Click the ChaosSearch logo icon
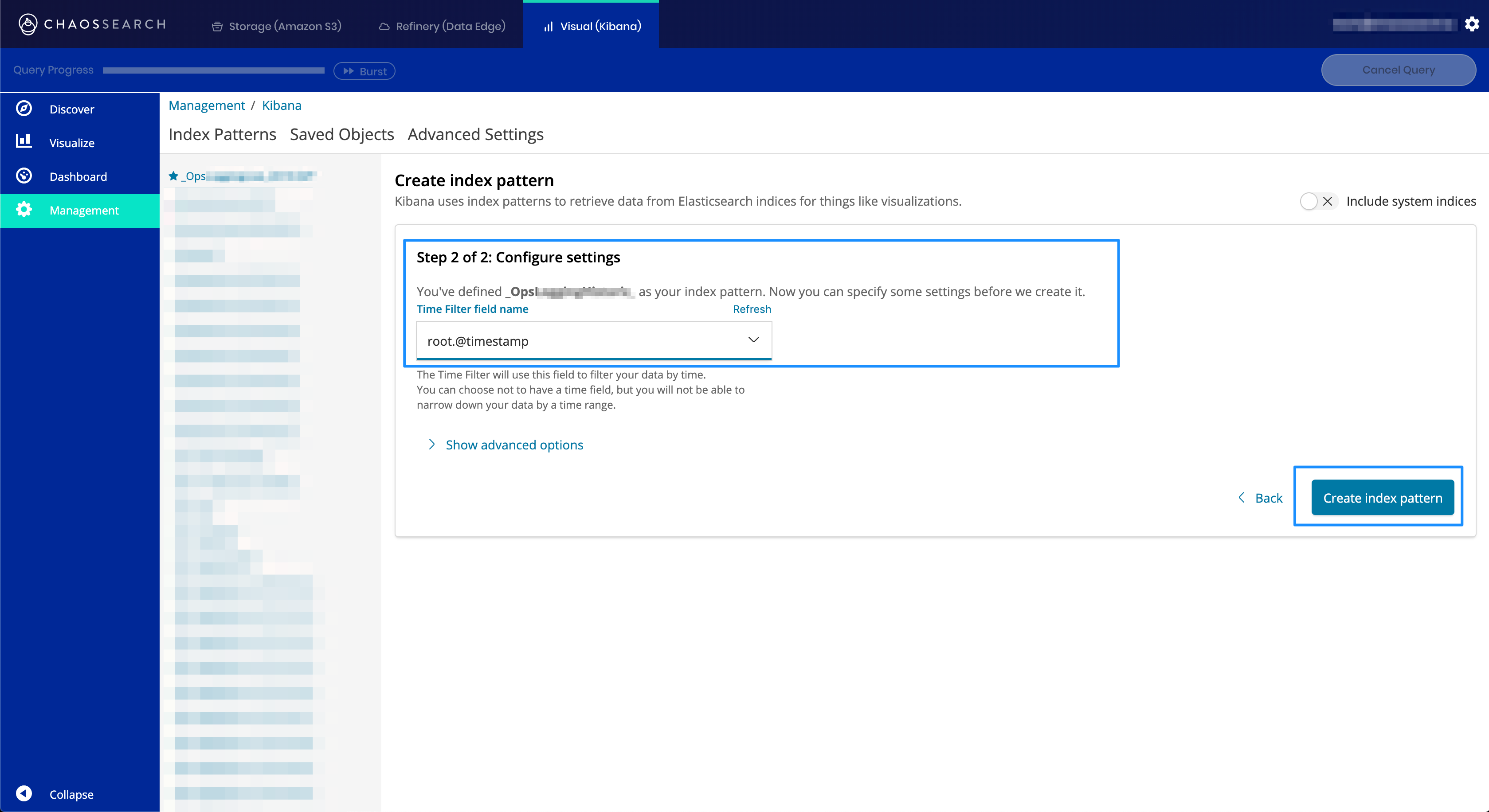This screenshot has width=1489, height=812. point(28,24)
